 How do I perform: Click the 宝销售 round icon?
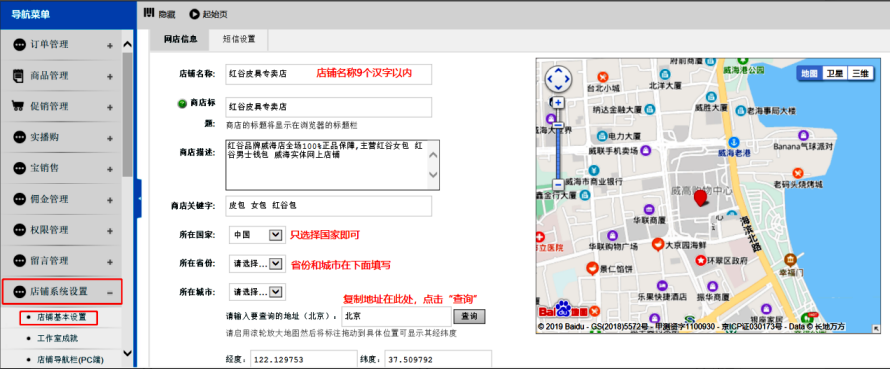point(19,168)
